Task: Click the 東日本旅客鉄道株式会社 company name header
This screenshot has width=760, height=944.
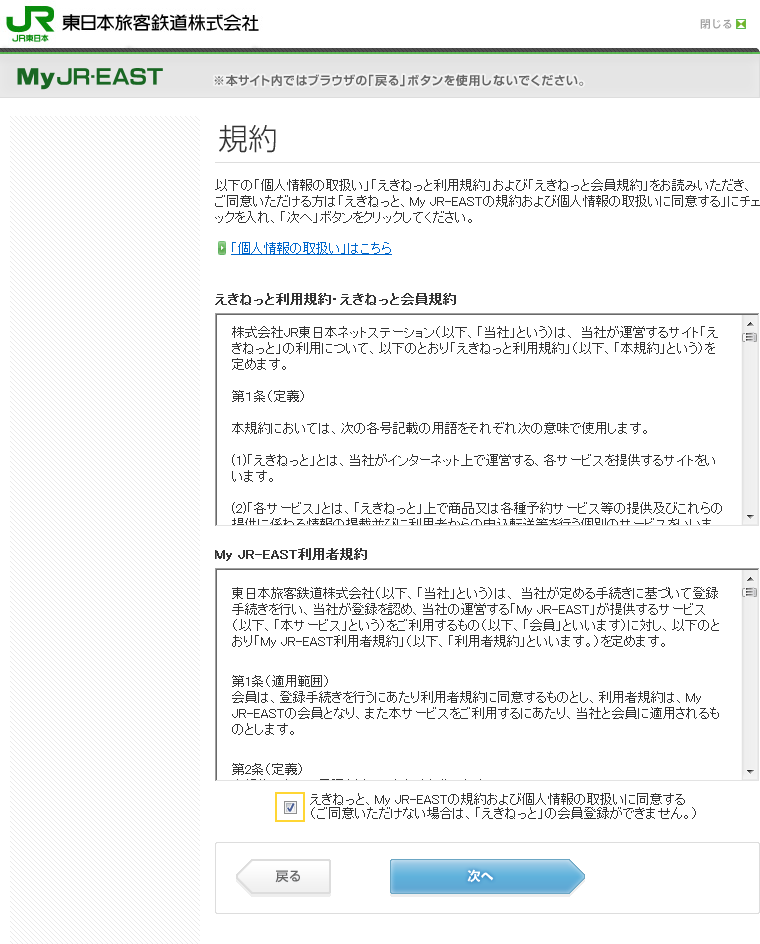Action: [x=160, y=23]
